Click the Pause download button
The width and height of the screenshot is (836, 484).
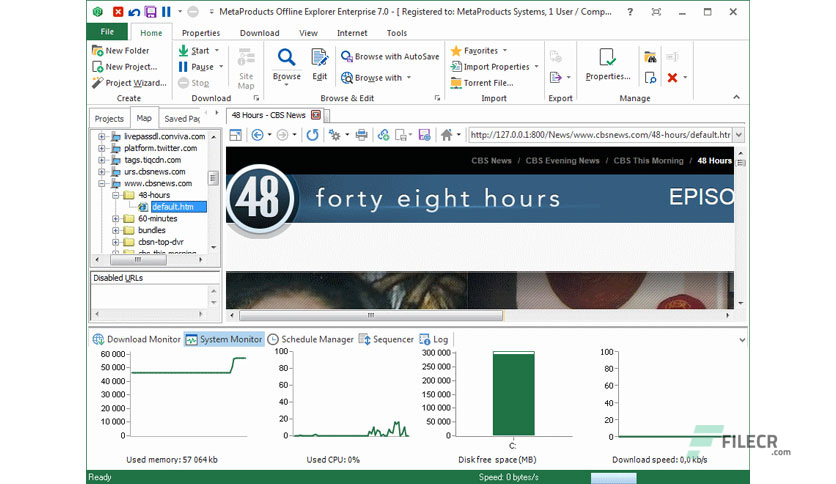click(196, 67)
